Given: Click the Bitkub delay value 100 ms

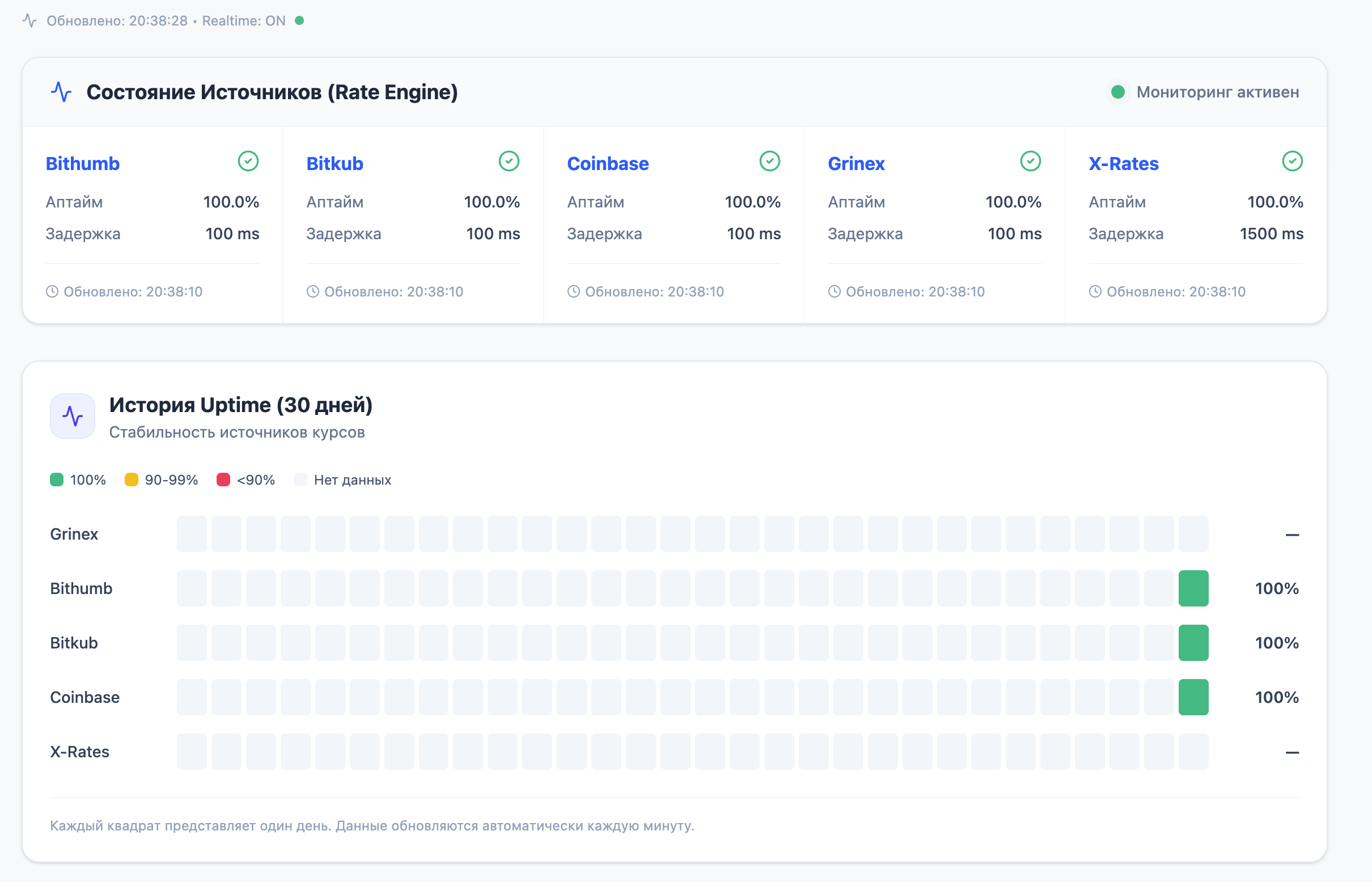Looking at the screenshot, I should pyautogui.click(x=493, y=234).
